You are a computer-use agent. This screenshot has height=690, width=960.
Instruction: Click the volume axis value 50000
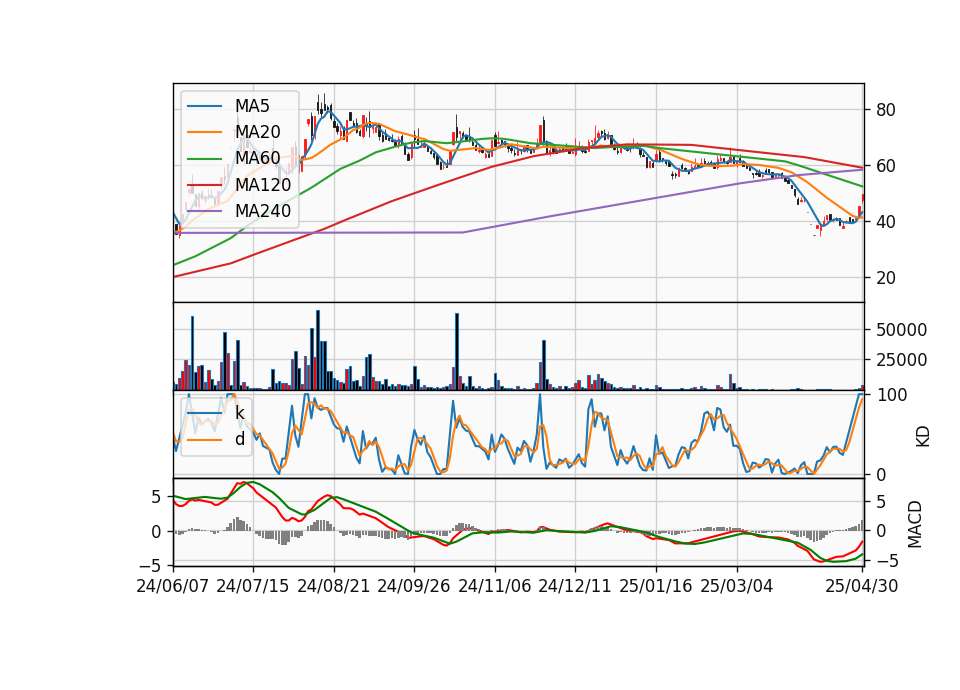(901, 330)
